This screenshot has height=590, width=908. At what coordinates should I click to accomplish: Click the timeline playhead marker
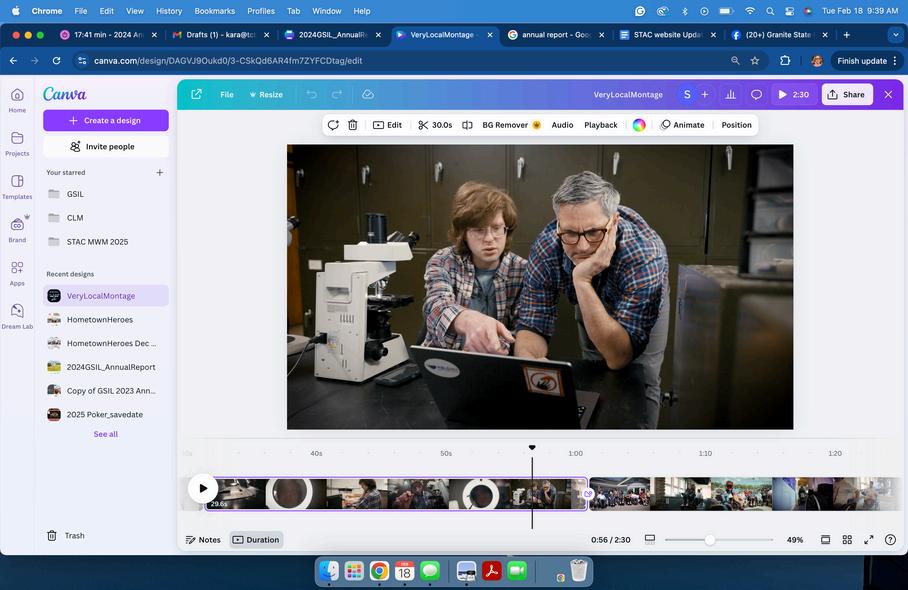[x=532, y=448]
